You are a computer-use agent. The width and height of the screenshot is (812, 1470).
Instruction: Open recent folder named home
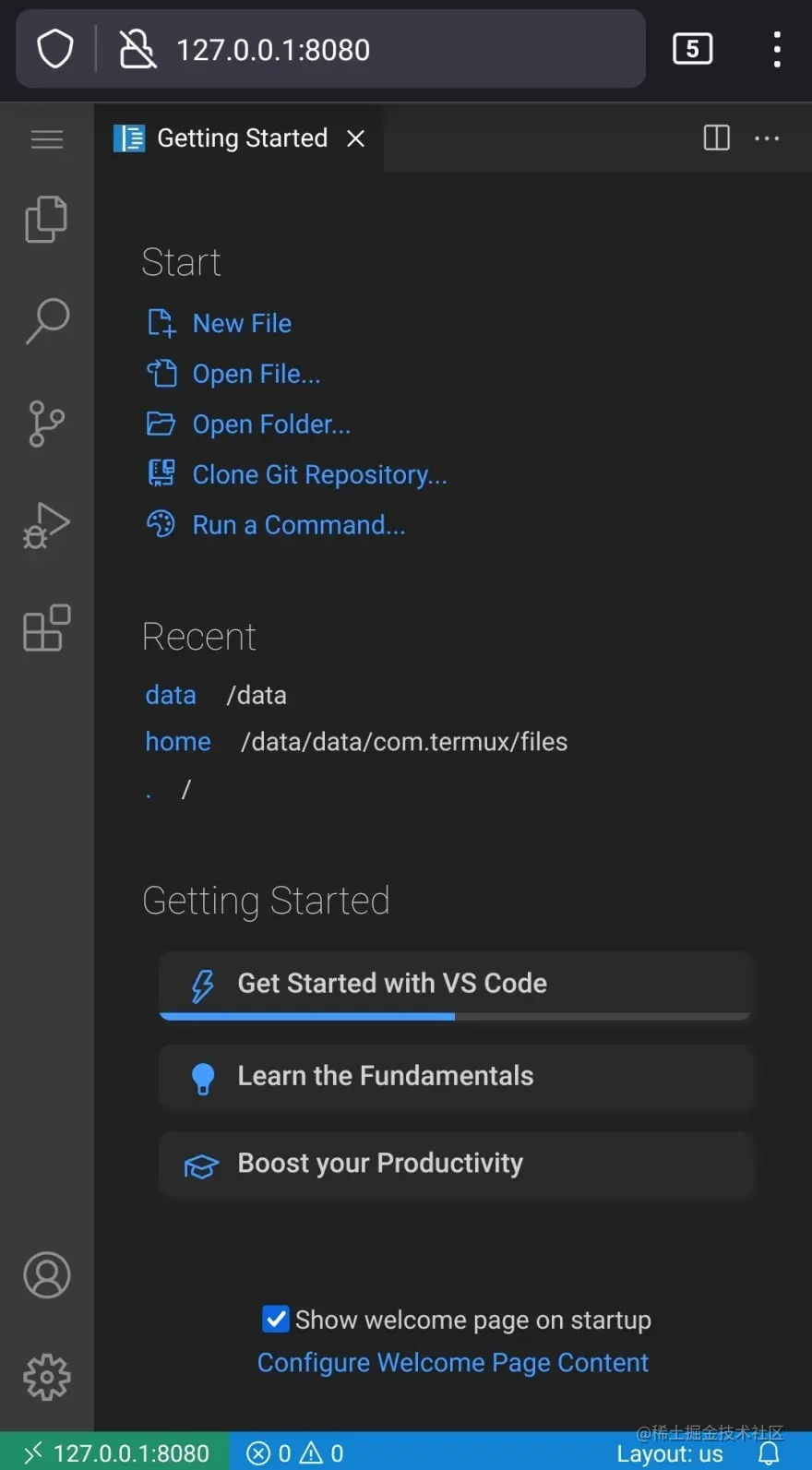178,742
